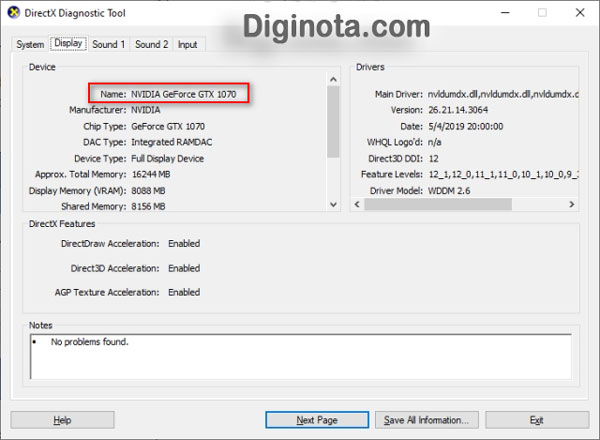The height and width of the screenshot is (440, 600).
Task: Select the 'NVIDIA GeForce GTX 1070' name value
Action: point(184,94)
